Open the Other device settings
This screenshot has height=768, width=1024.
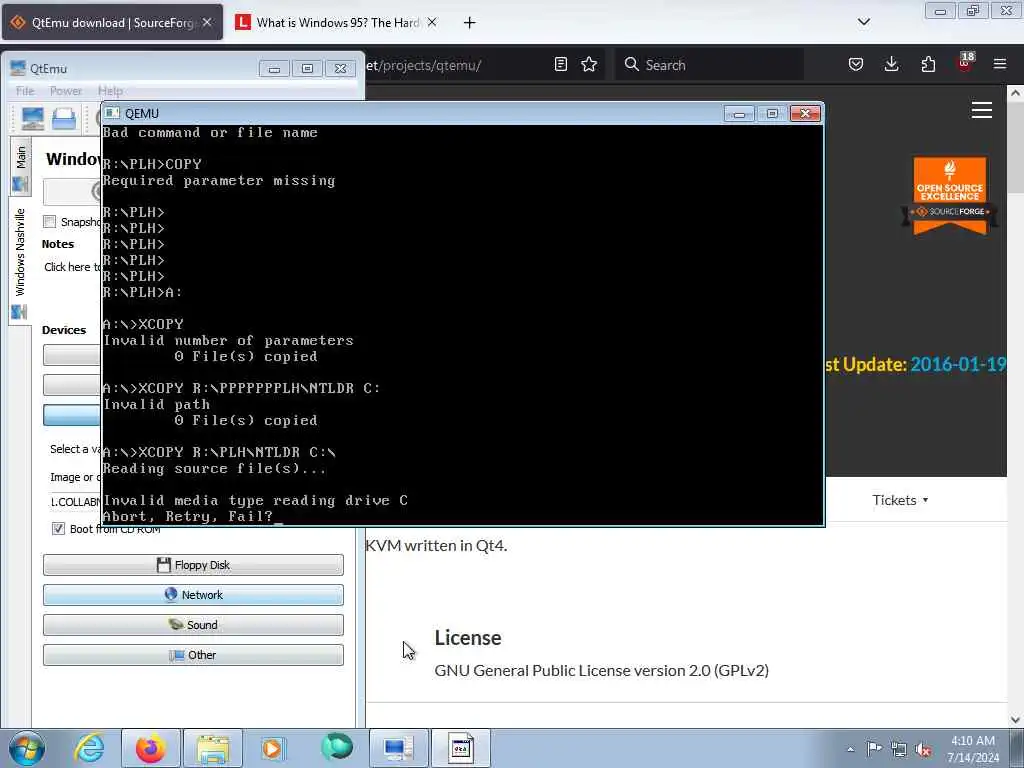193,655
